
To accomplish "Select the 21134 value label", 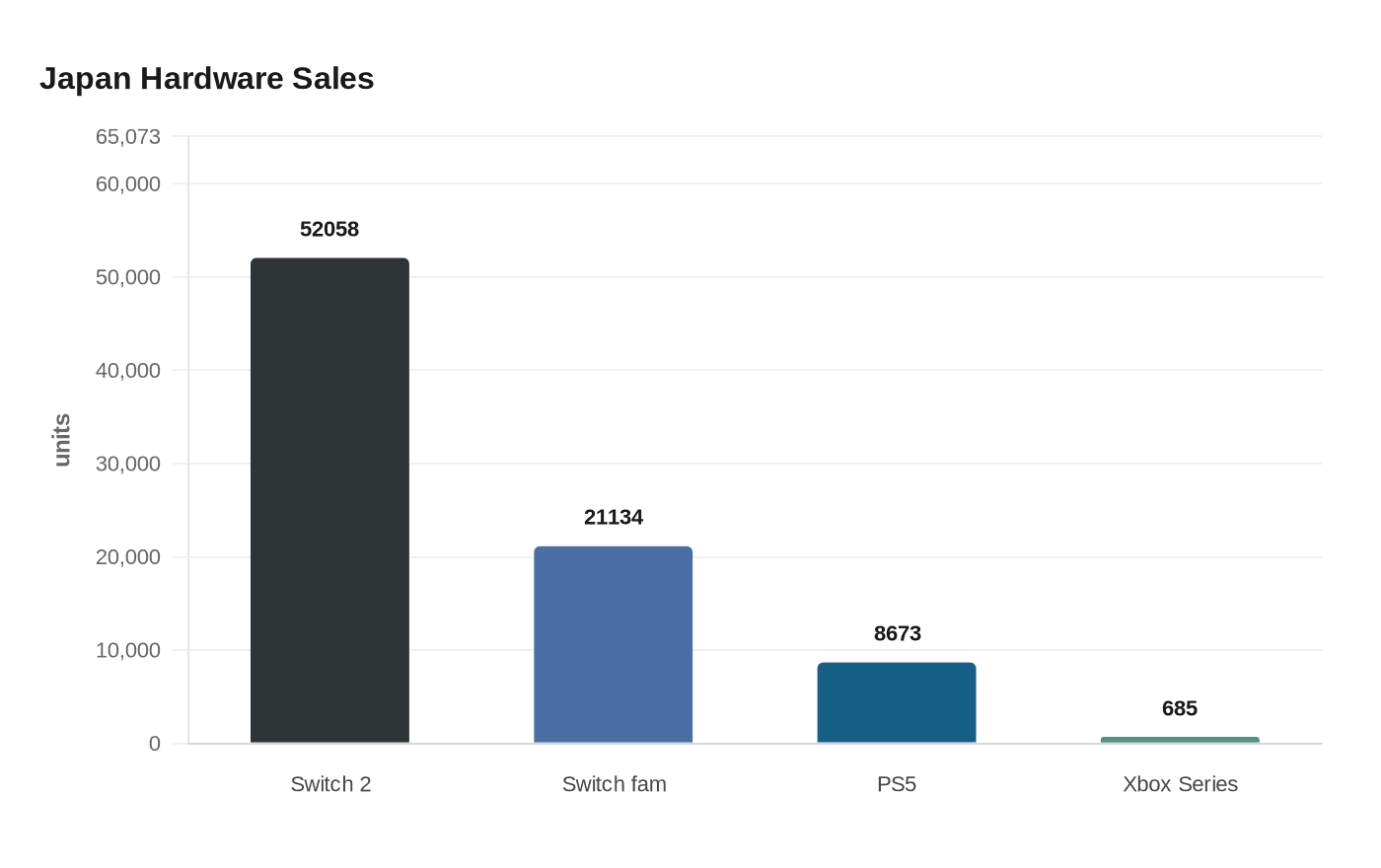I will pos(613,517).
